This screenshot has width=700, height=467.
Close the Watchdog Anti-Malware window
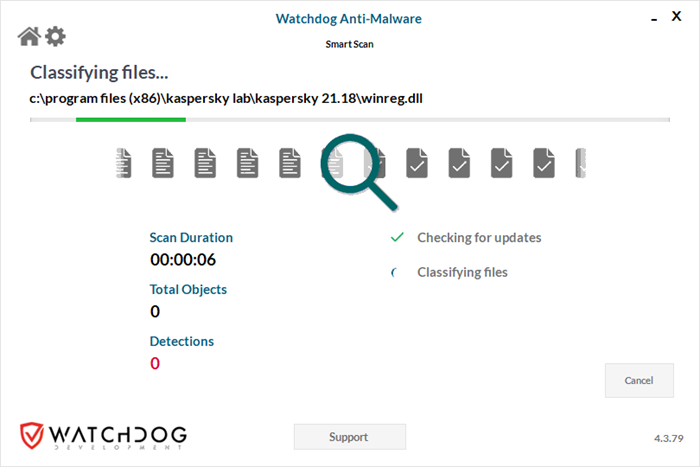(676, 16)
